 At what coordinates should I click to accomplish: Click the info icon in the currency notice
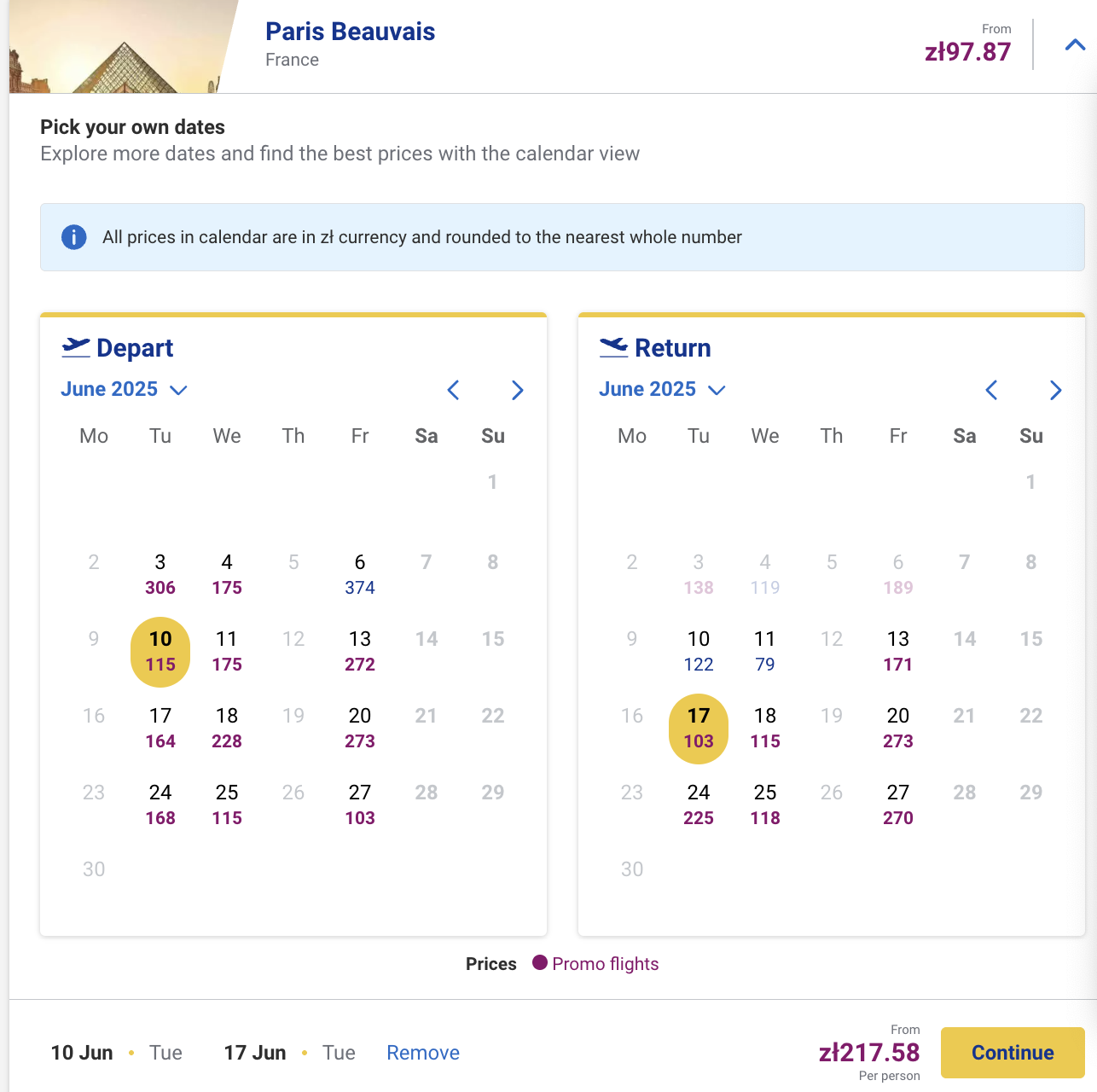pos(74,237)
